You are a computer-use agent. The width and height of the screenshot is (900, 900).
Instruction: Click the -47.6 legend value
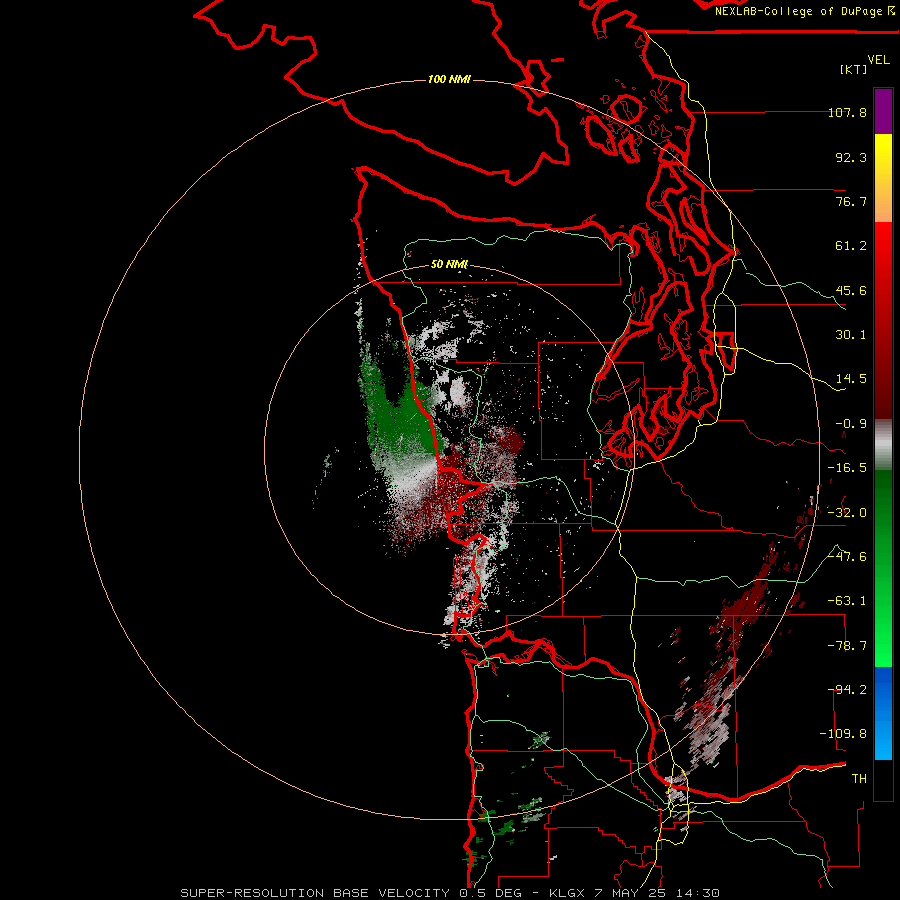click(848, 557)
